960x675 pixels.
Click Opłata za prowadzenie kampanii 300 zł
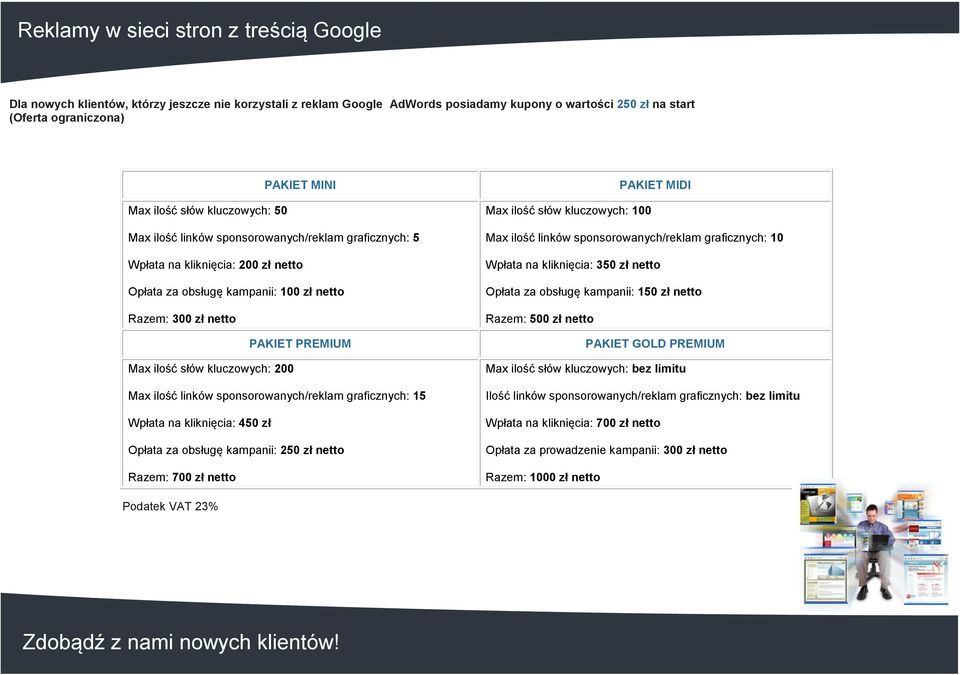pos(606,450)
